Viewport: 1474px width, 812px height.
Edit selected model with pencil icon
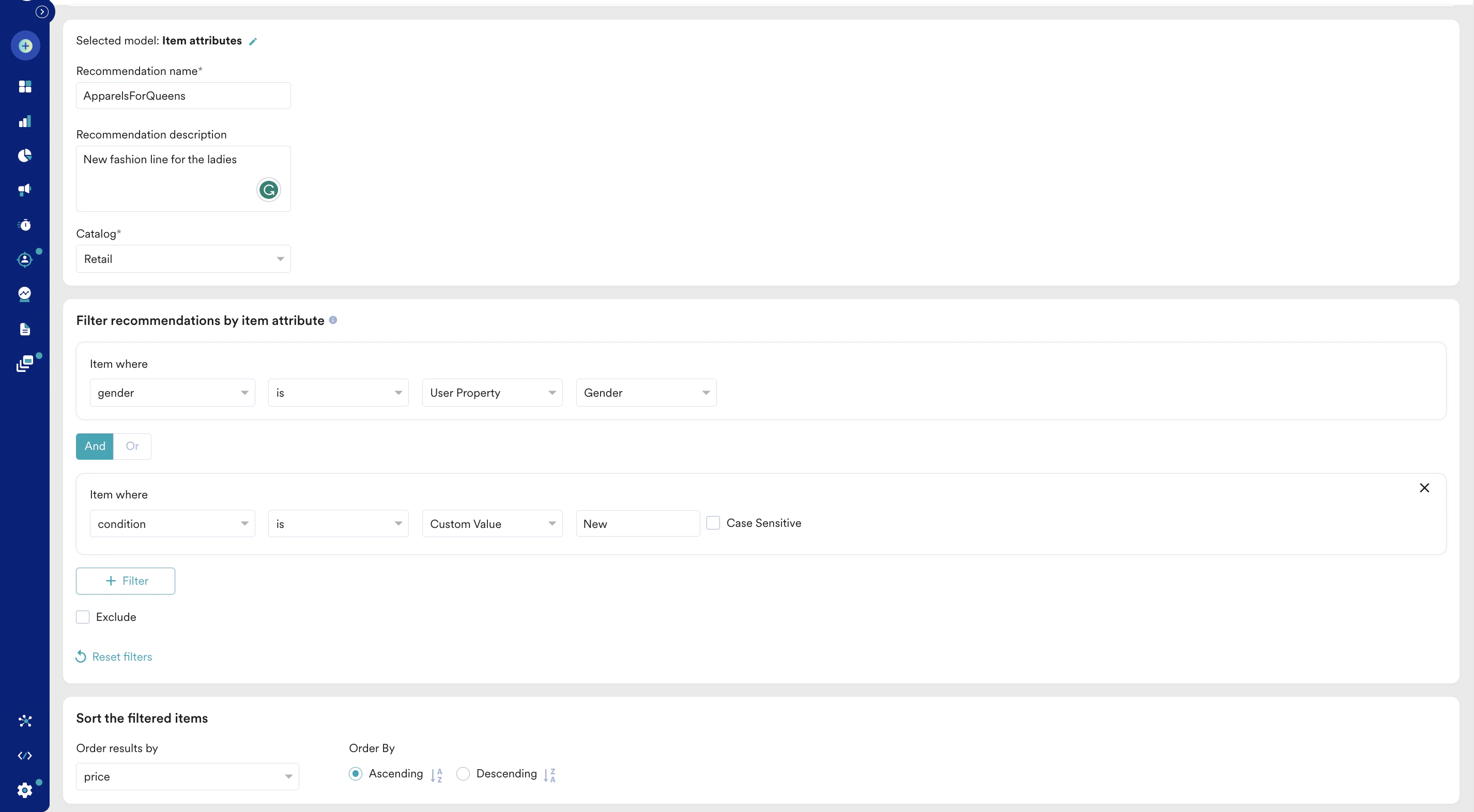(x=253, y=41)
